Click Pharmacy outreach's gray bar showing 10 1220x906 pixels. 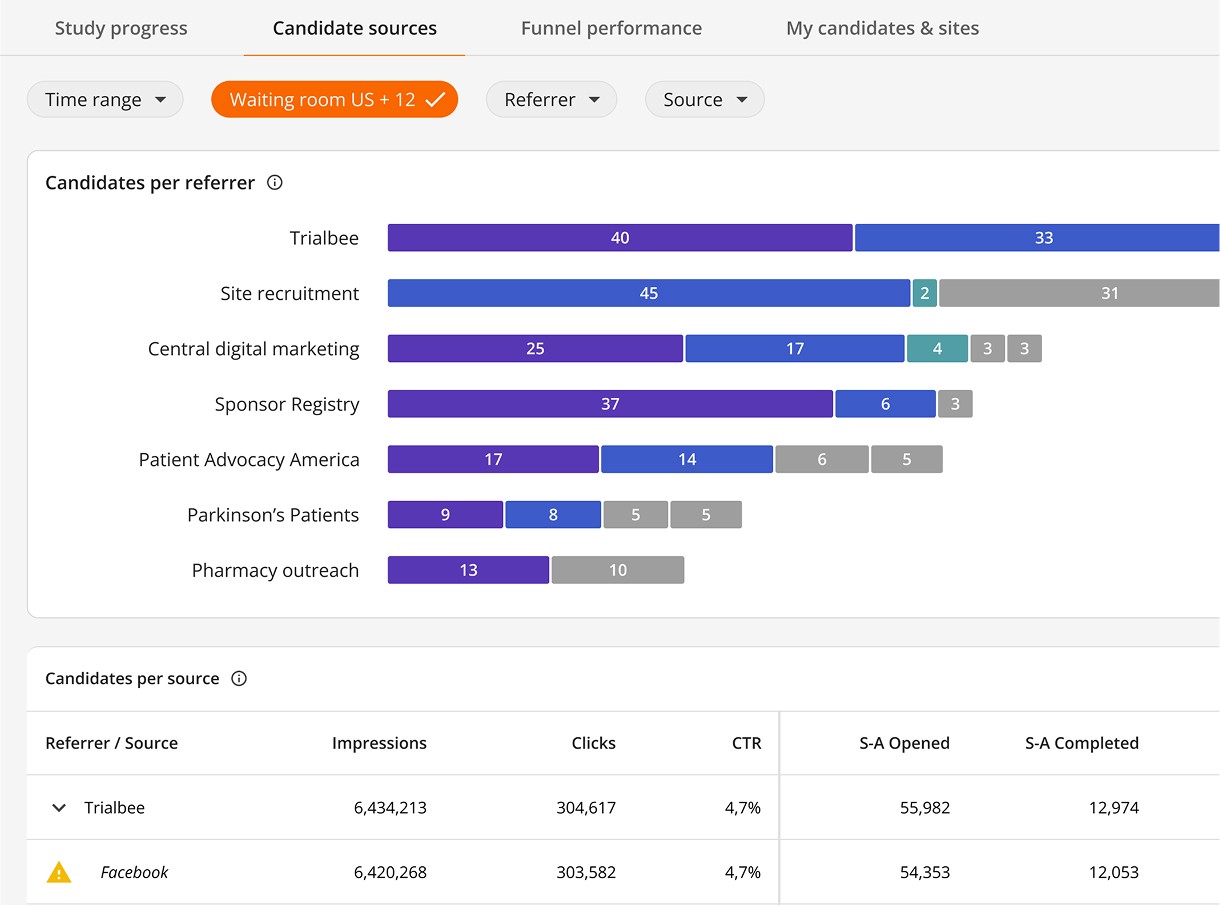tap(617, 570)
